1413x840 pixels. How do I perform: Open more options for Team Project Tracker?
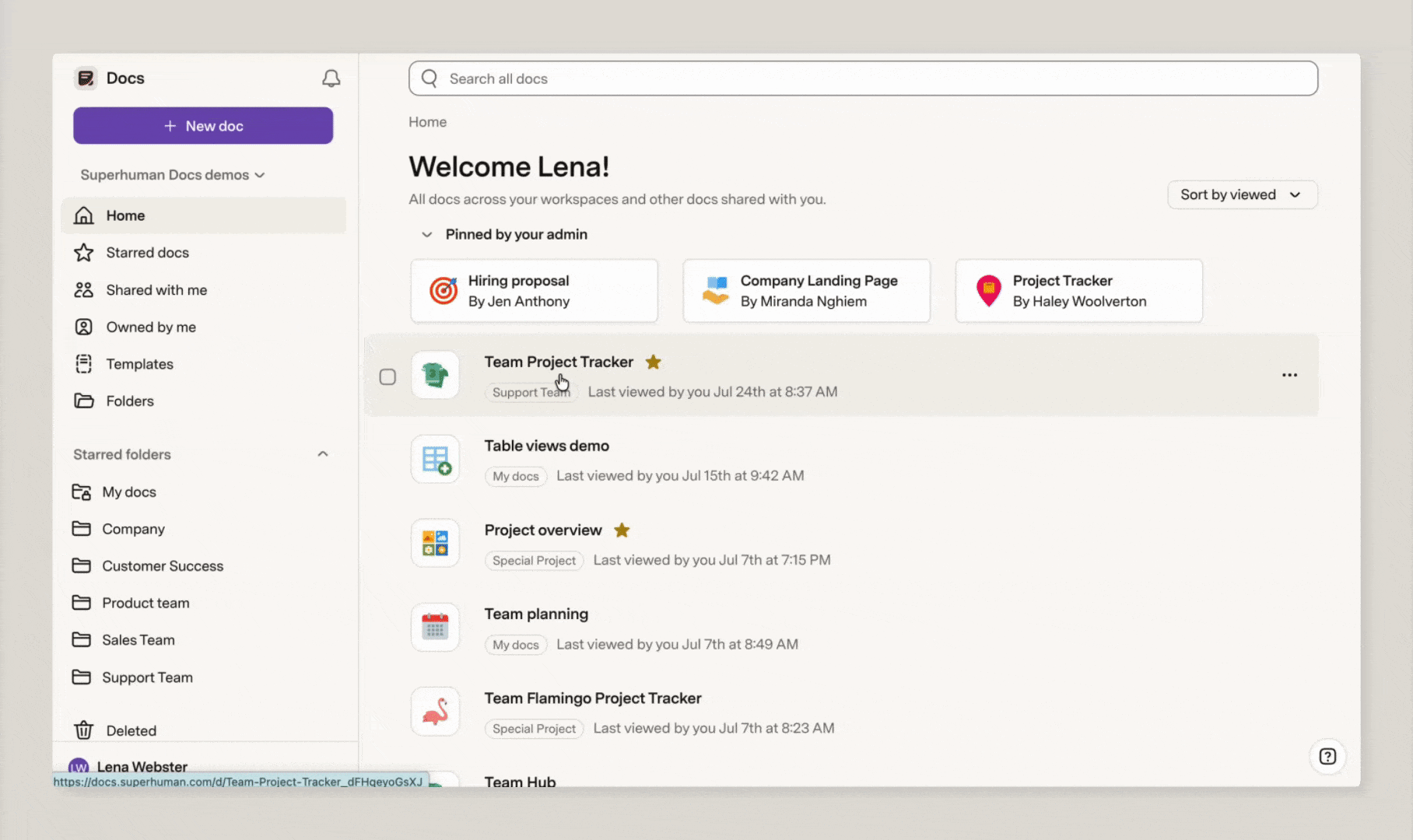click(x=1289, y=375)
